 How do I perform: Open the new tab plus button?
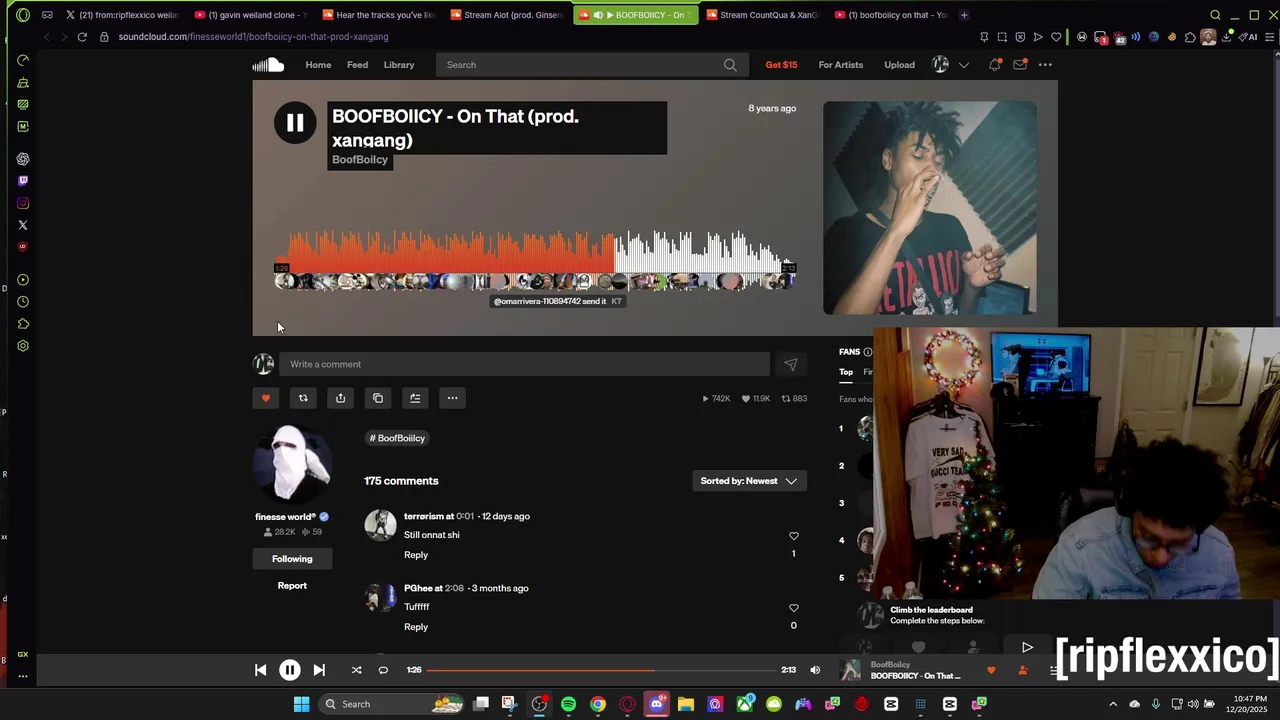(x=964, y=15)
